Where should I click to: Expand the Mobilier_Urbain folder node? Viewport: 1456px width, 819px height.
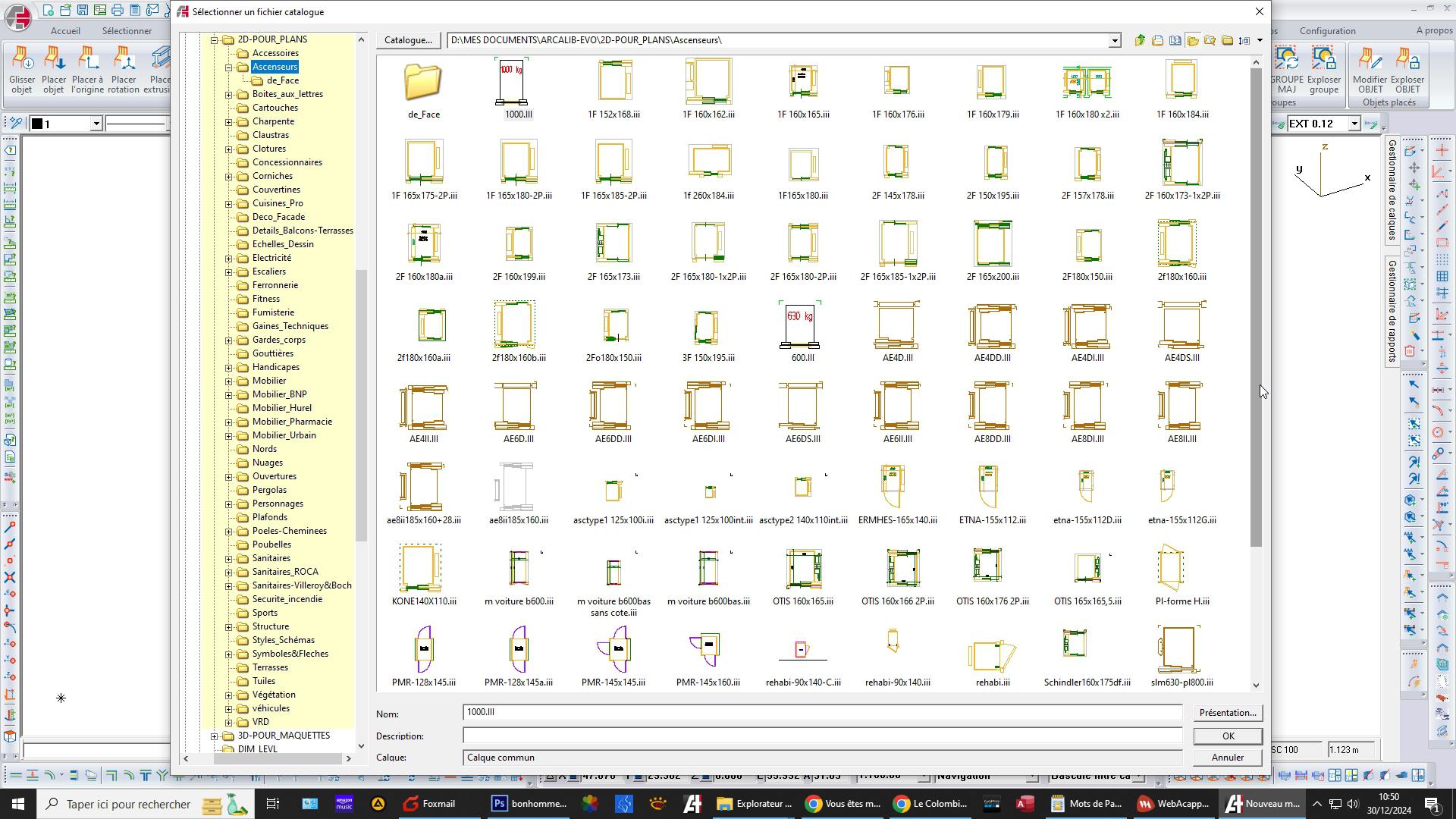coord(228,435)
